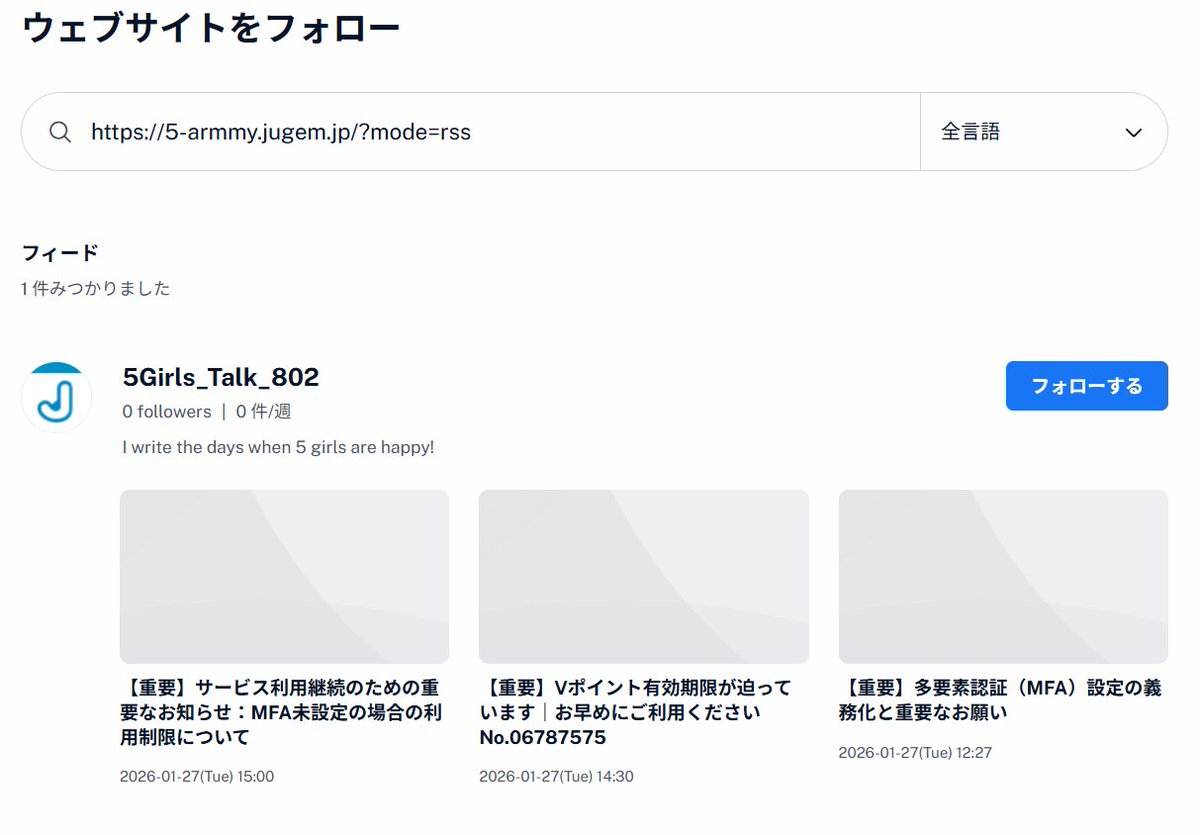
Task: Click the date 2026-01-27(Tue) 12:27
Action: (915, 752)
